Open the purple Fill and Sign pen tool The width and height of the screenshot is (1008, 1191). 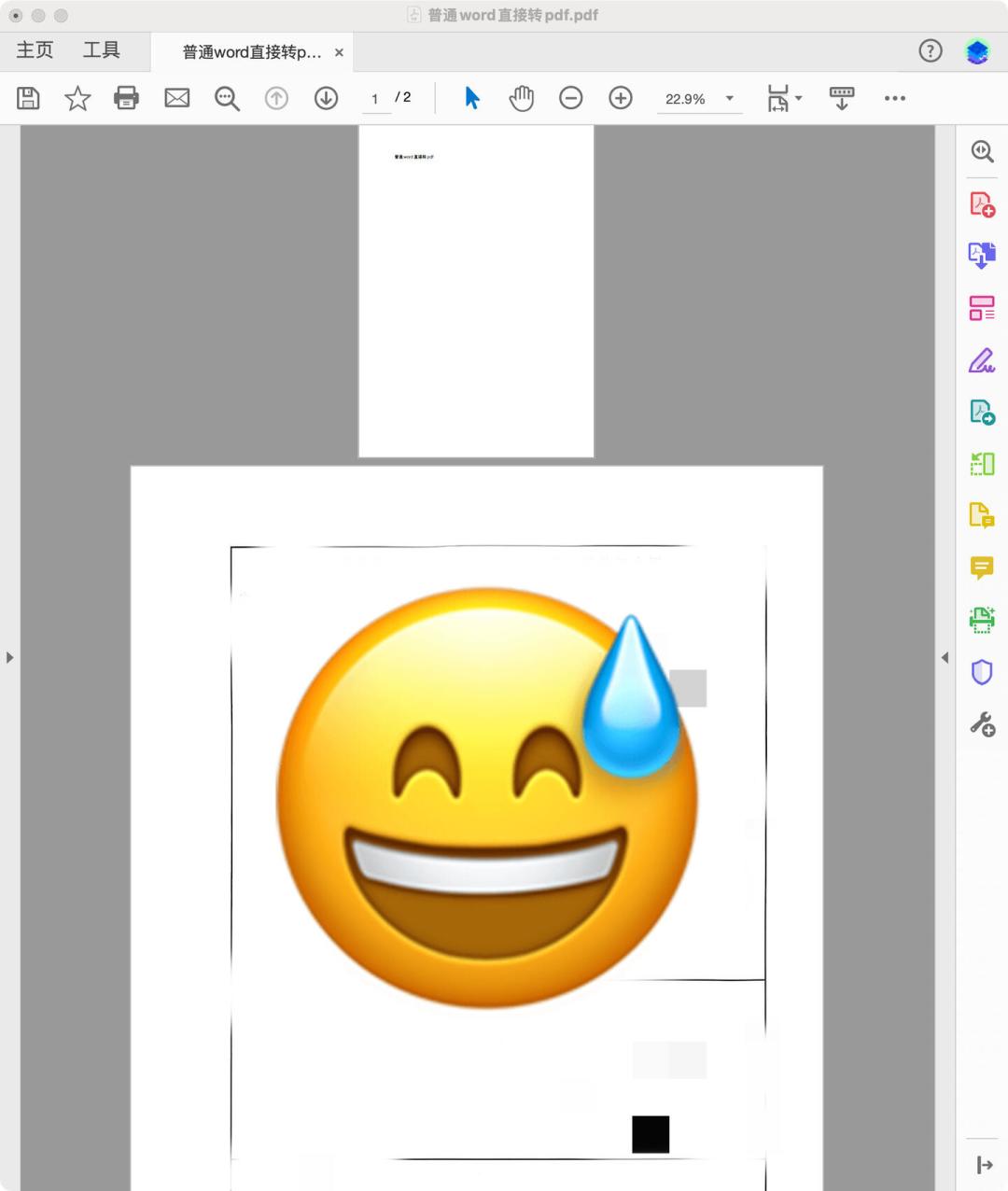pyautogui.click(x=982, y=360)
